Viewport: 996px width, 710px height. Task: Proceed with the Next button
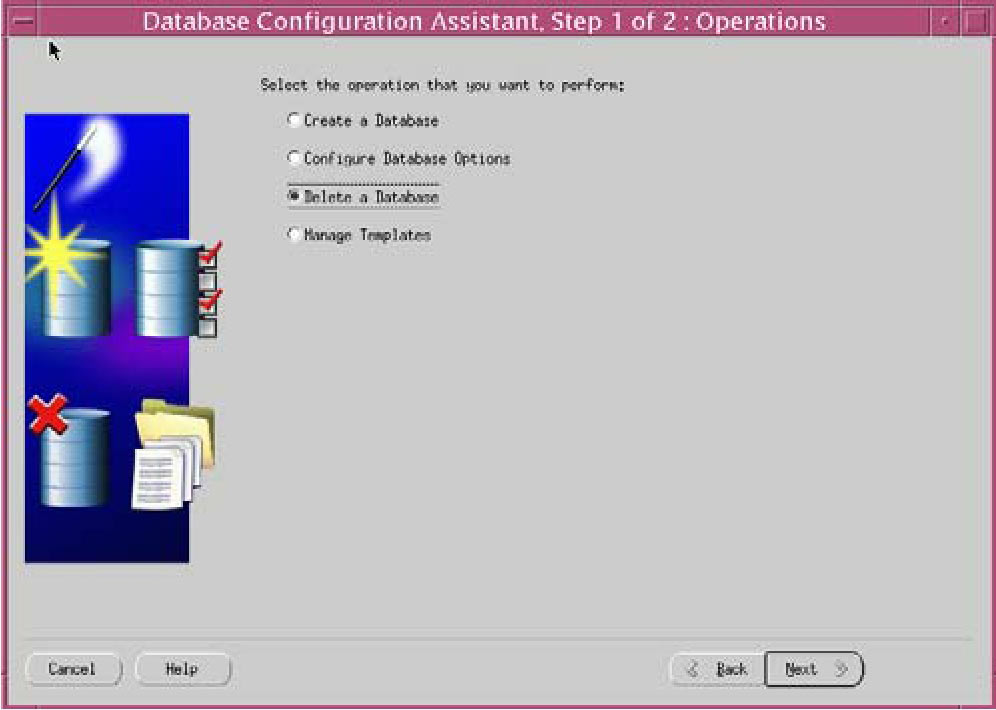814,669
